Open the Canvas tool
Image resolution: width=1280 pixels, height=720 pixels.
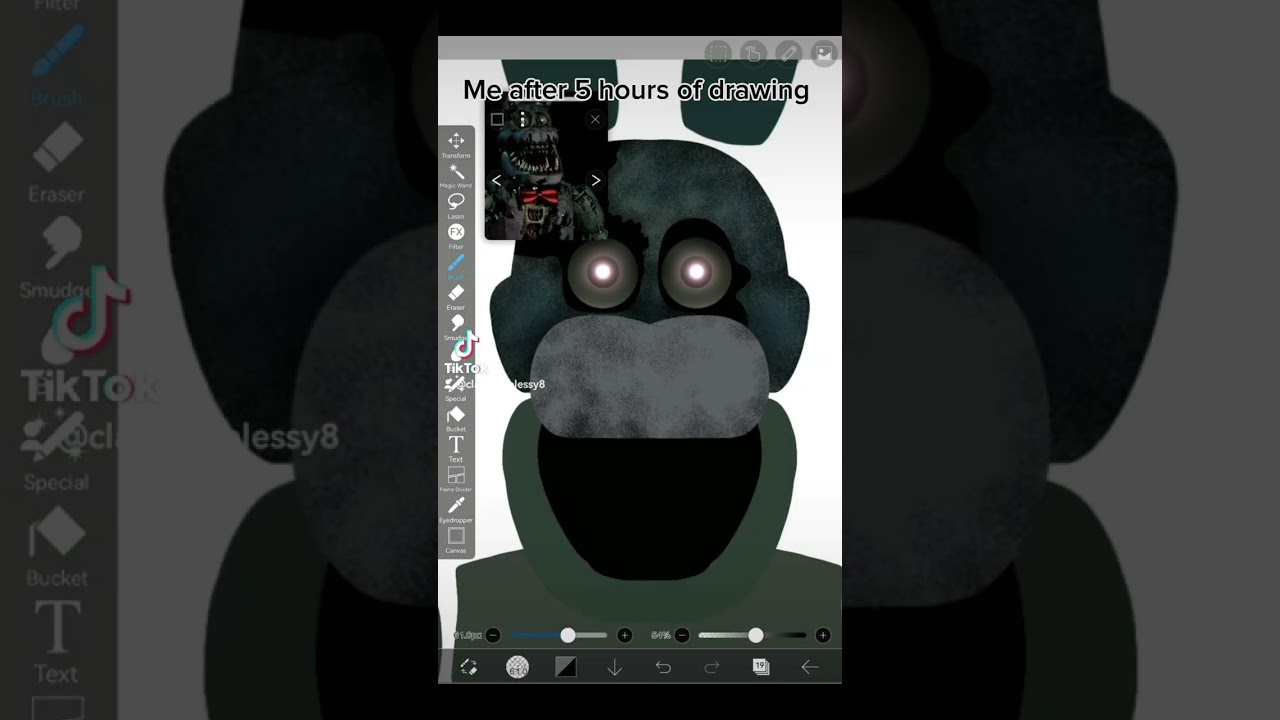pos(456,540)
